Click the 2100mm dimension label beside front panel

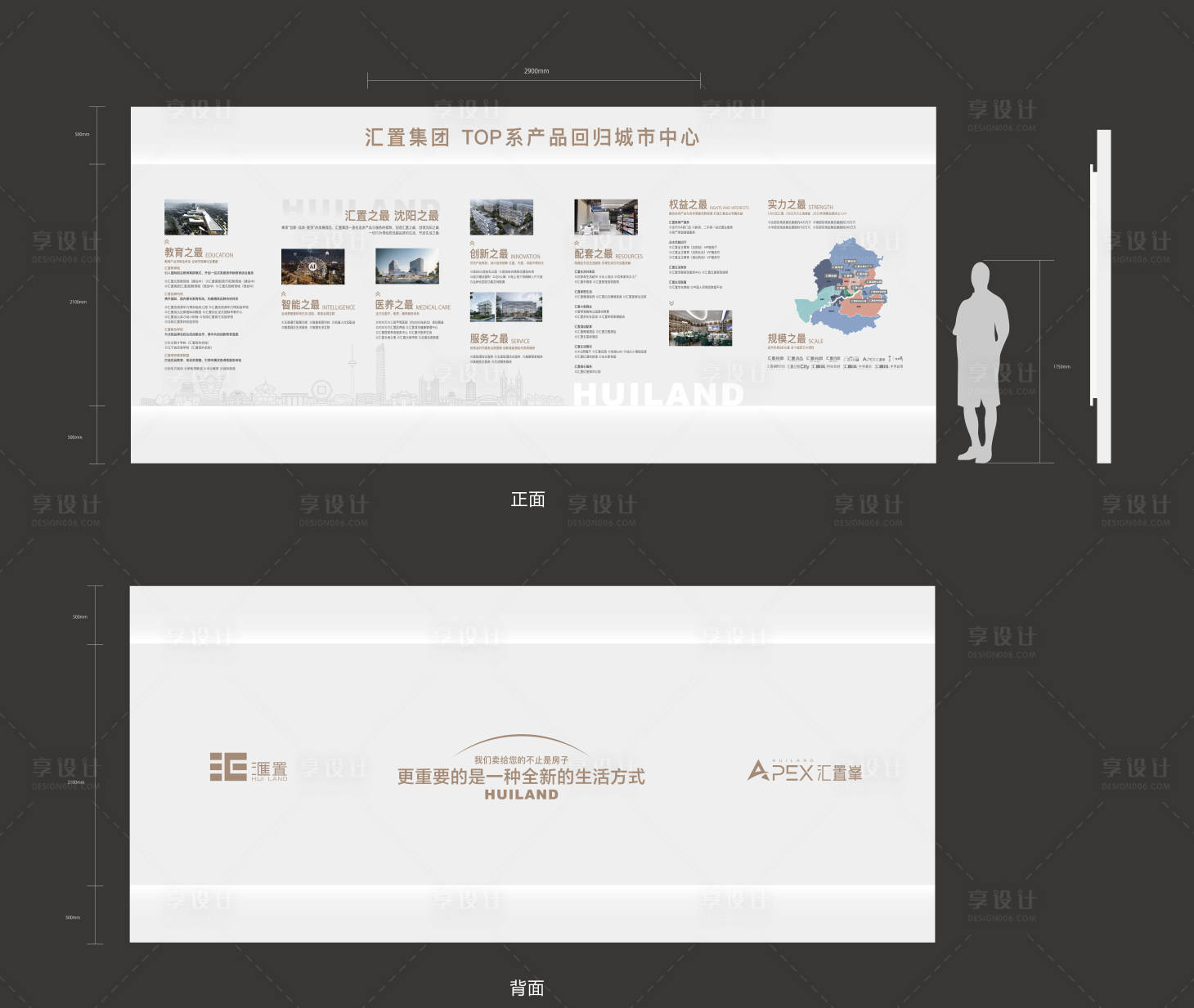(78, 302)
